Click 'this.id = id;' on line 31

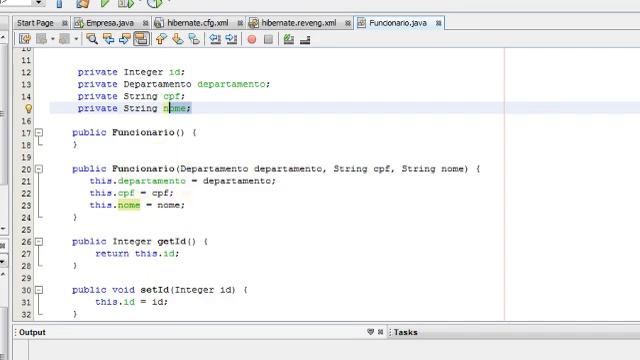coord(131,302)
